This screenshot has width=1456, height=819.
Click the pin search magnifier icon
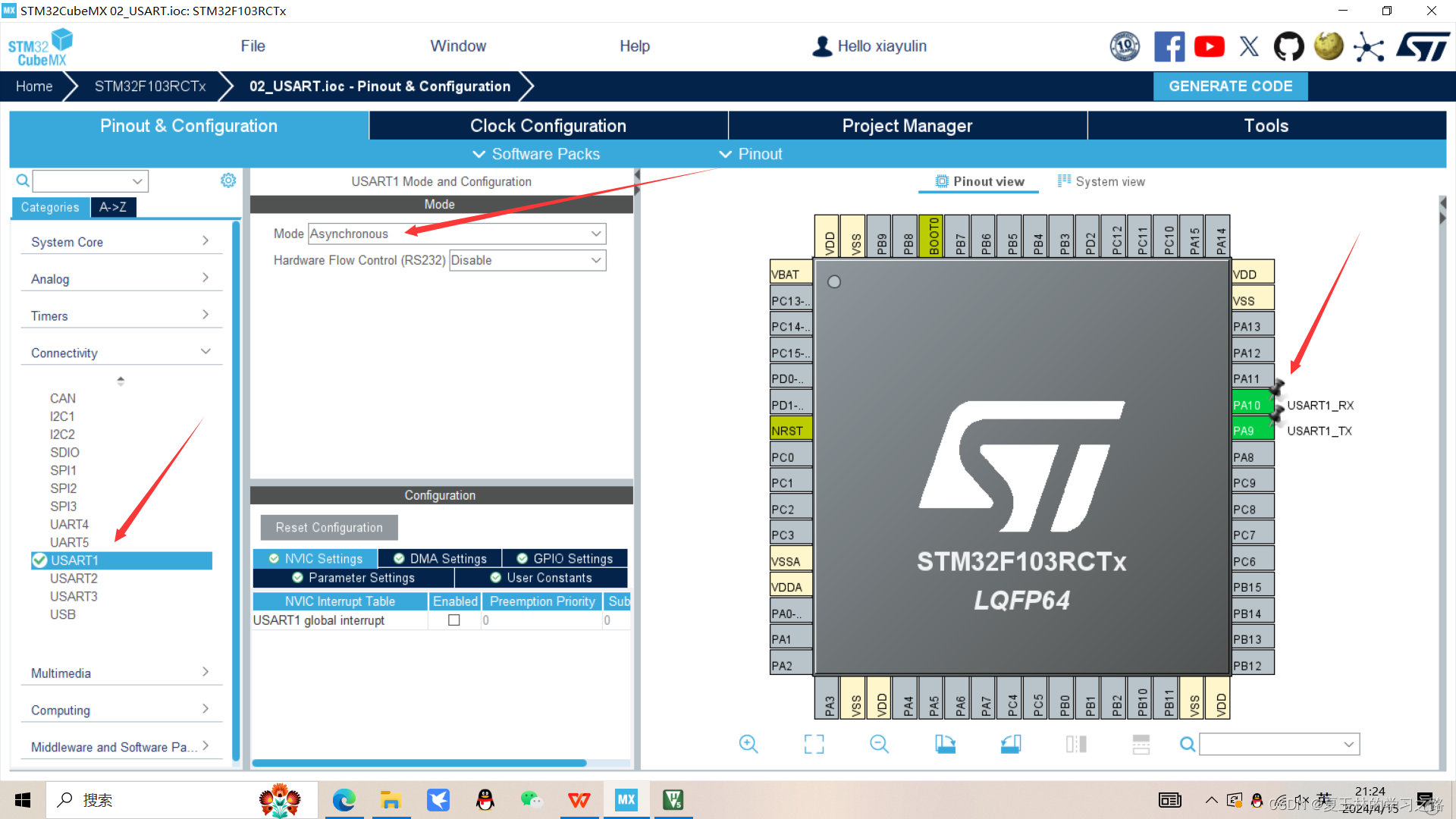tap(1188, 744)
